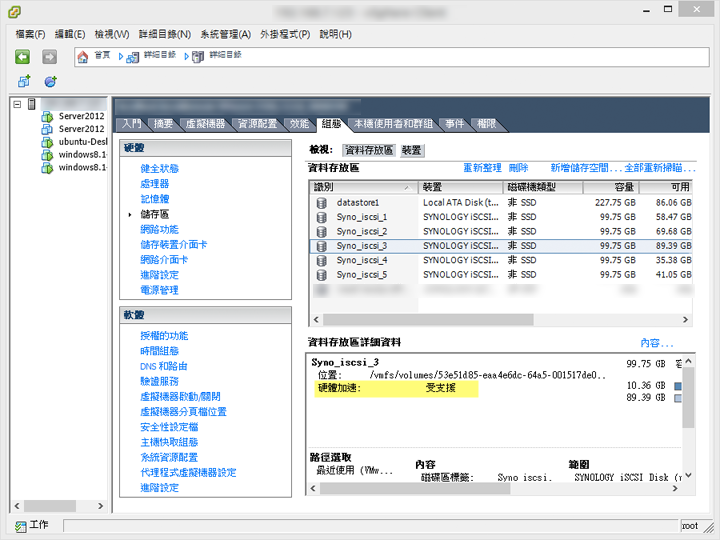
Task: Click the datastore icon beside Syno_iscsi_1
Action: [322, 217]
